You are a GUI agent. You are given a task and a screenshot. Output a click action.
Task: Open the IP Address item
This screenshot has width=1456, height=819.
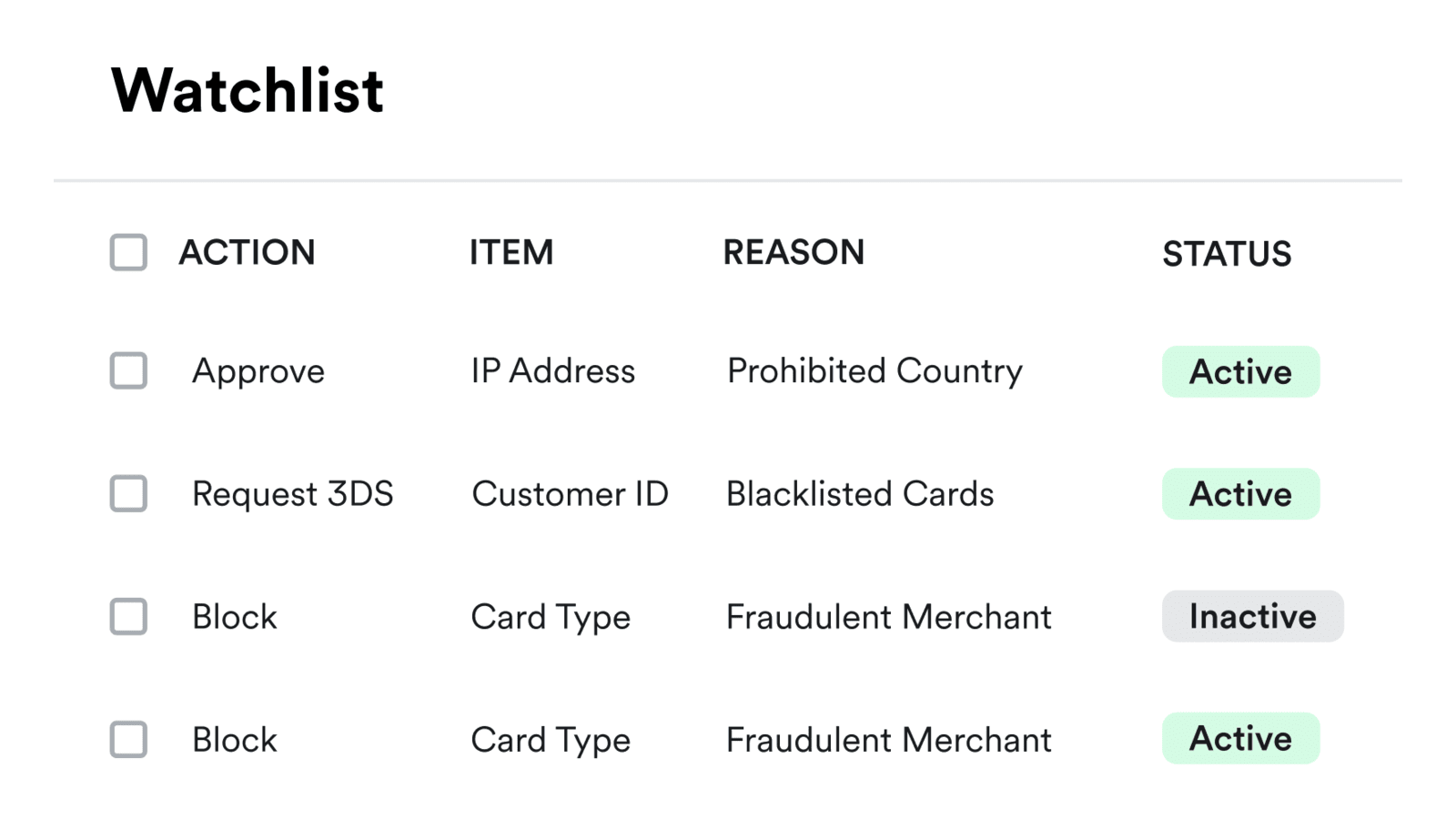click(x=552, y=371)
